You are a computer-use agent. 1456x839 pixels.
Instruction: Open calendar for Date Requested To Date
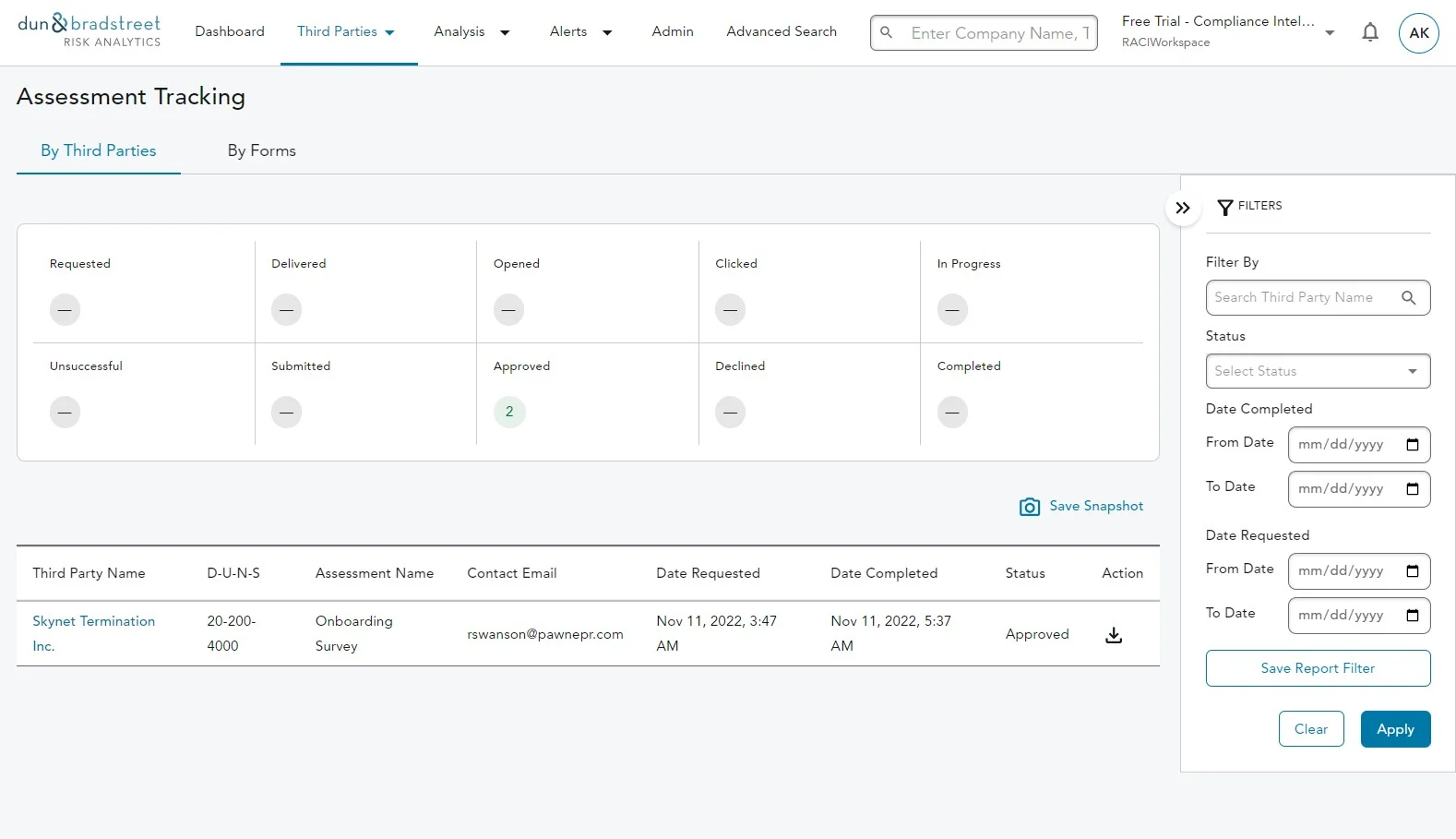(1413, 616)
